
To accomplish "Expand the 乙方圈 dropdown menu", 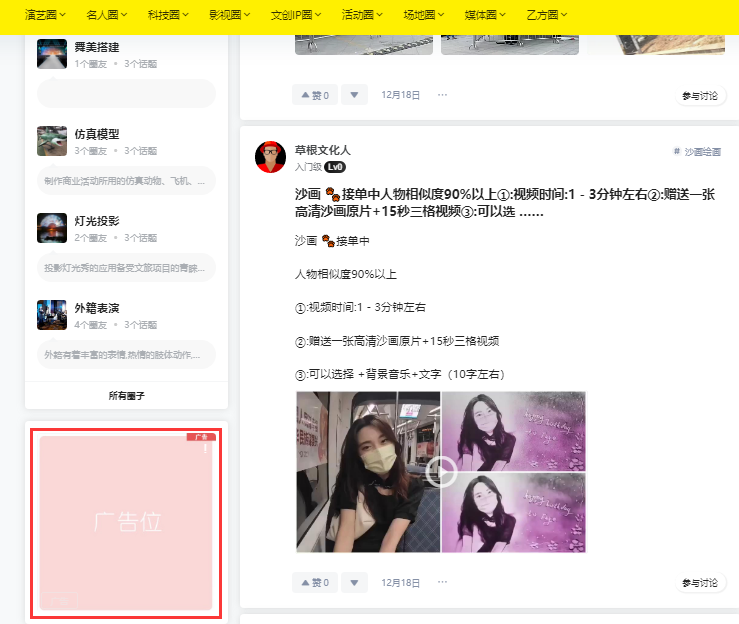I will (546, 15).
